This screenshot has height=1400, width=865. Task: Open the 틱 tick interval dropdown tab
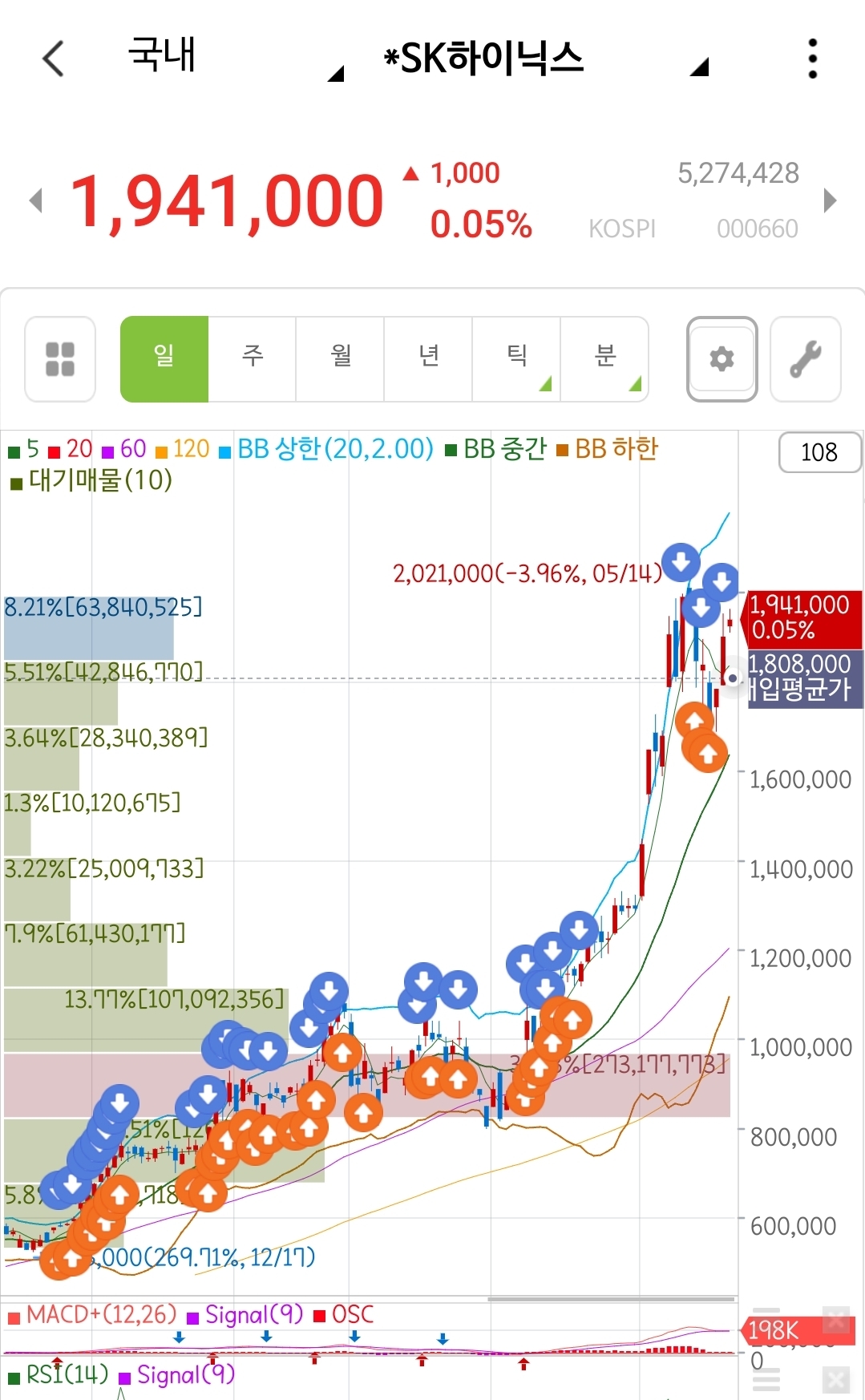pyautogui.click(x=516, y=358)
